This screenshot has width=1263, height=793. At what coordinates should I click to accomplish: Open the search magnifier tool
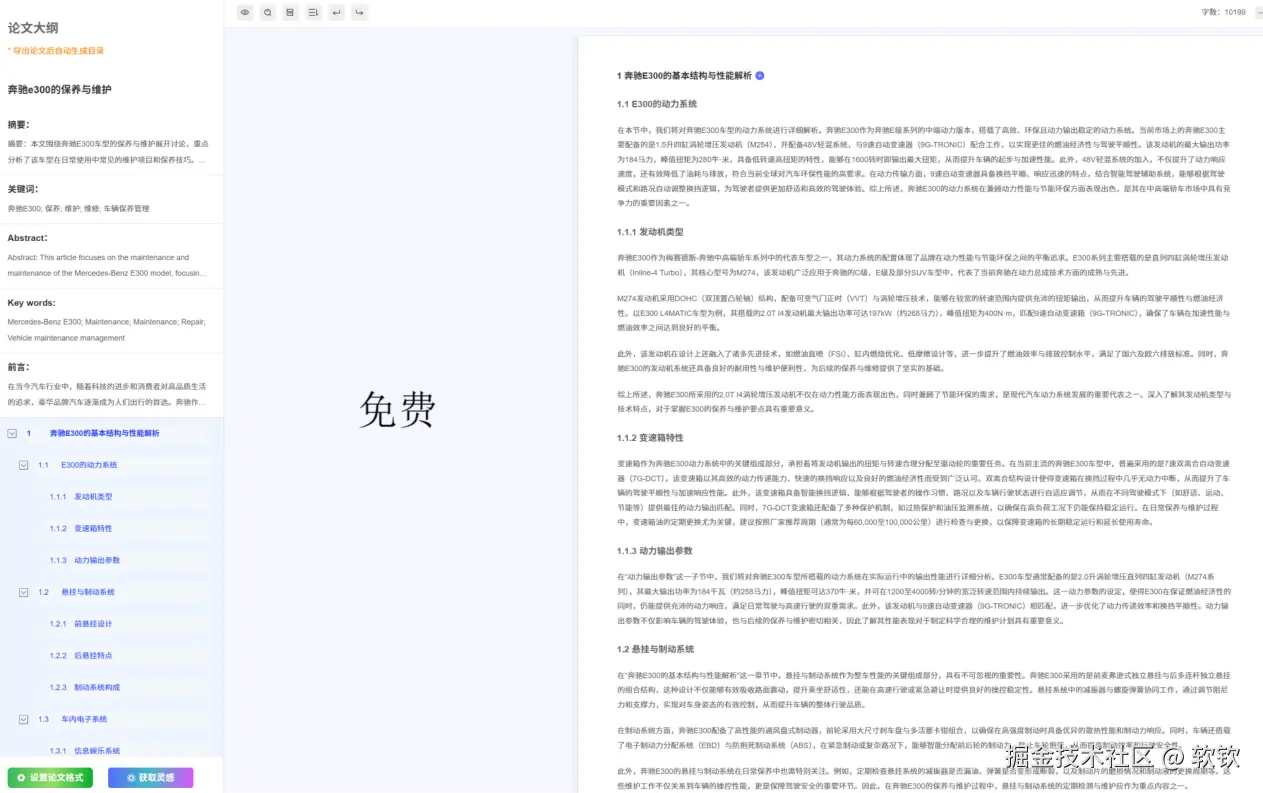click(265, 12)
